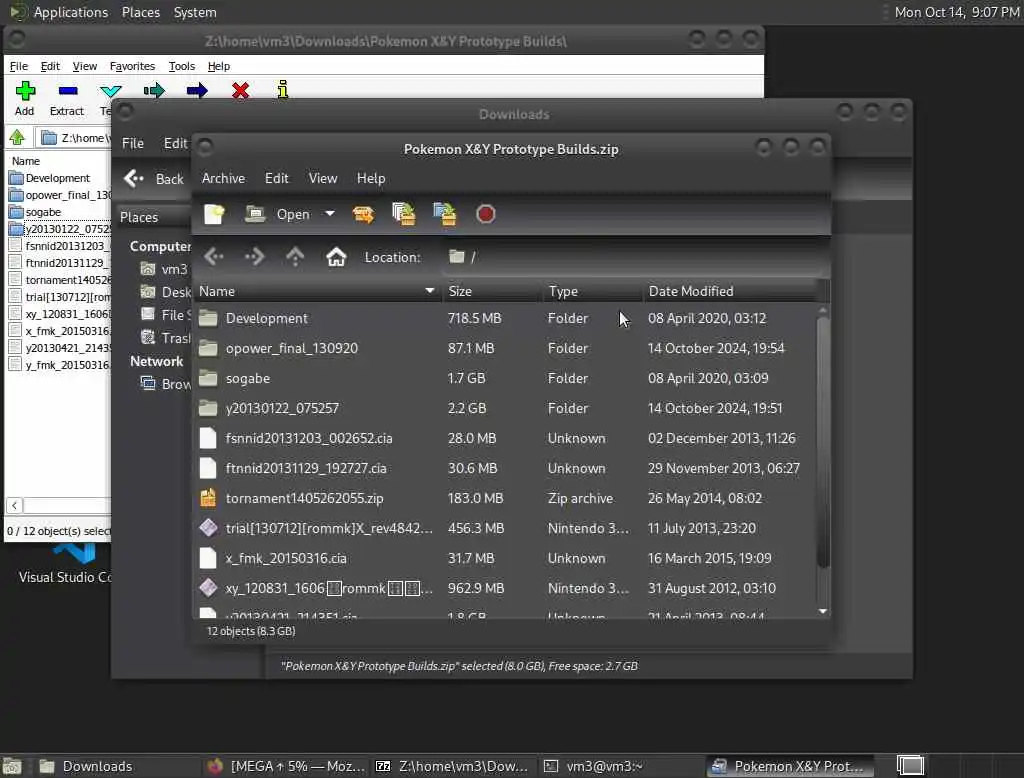
Task: Click the red Delete X icon in 7-Zip
Action: pyautogui.click(x=240, y=90)
